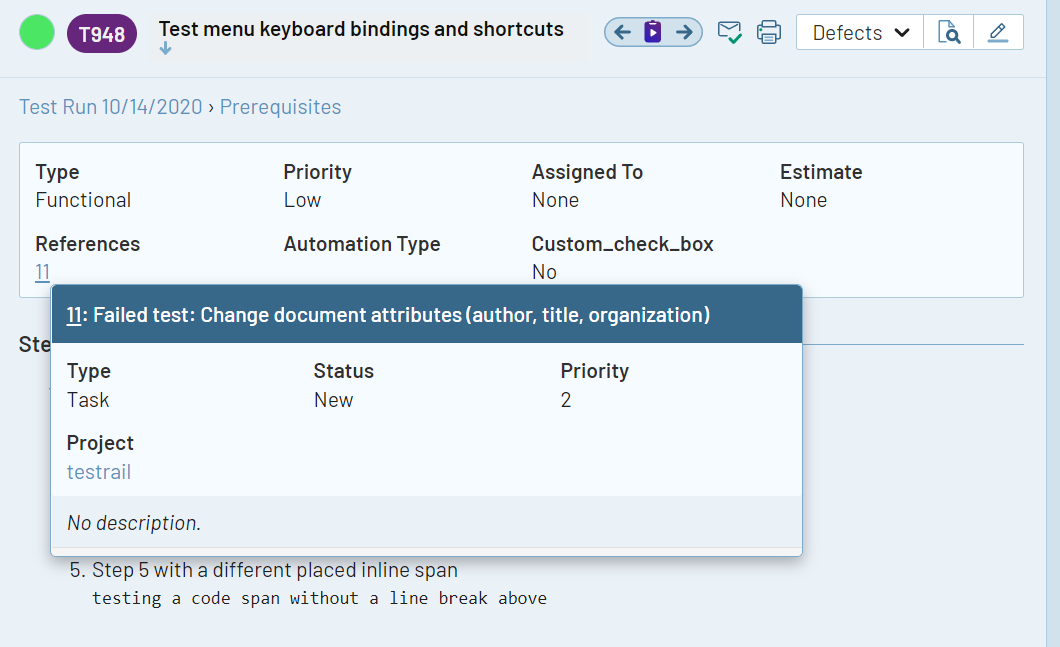Click the Step 5 inline span text
The image size is (1060, 647).
[274, 571]
